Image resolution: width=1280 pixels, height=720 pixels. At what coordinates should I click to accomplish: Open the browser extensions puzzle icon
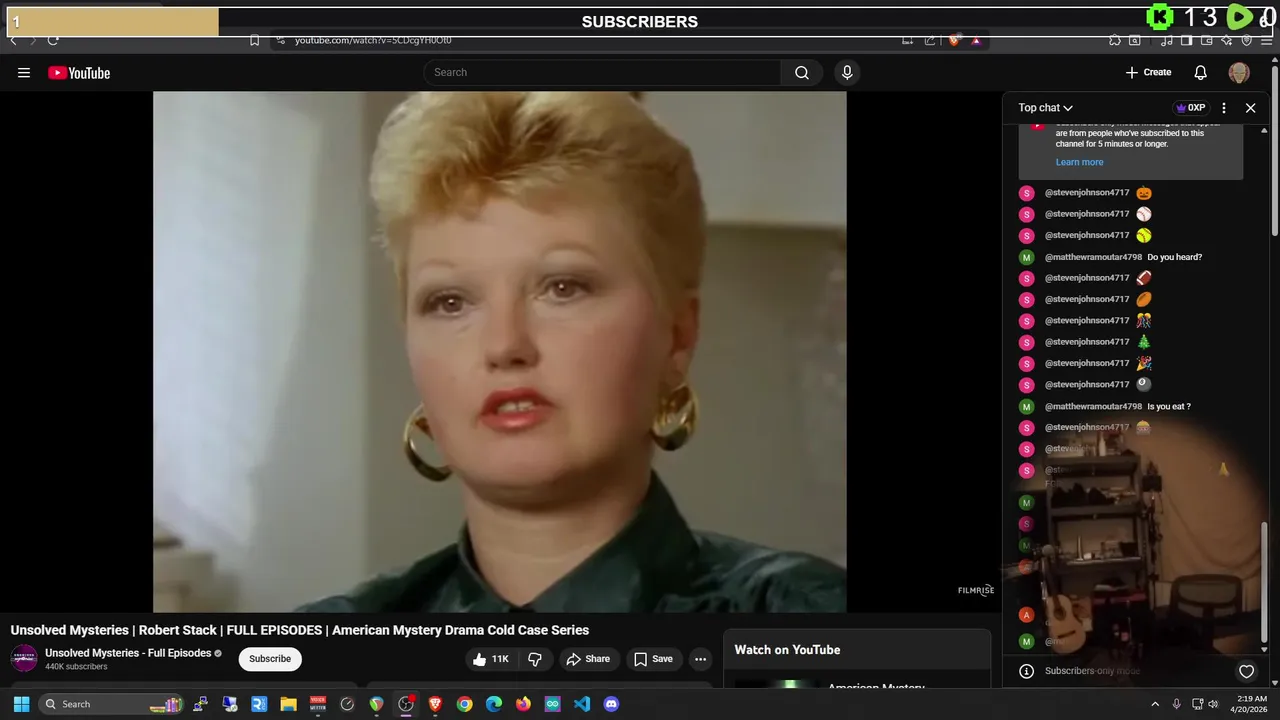pos(1114,40)
